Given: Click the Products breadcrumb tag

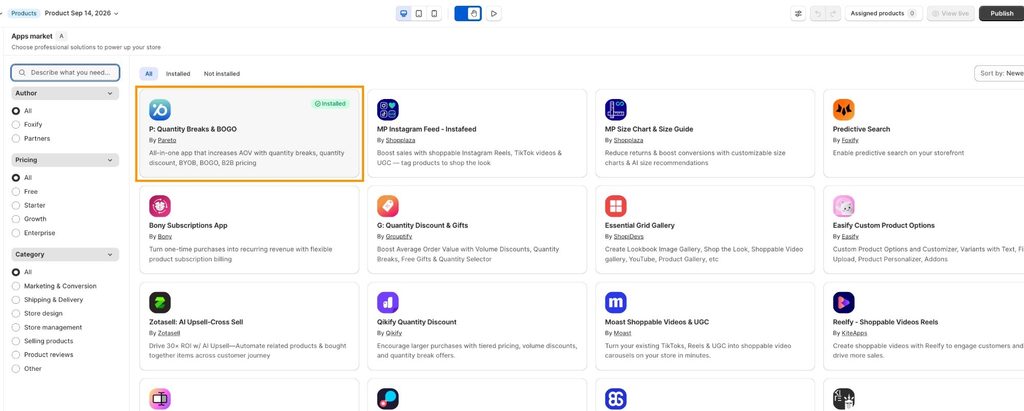Looking at the screenshot, I should 24,13.
